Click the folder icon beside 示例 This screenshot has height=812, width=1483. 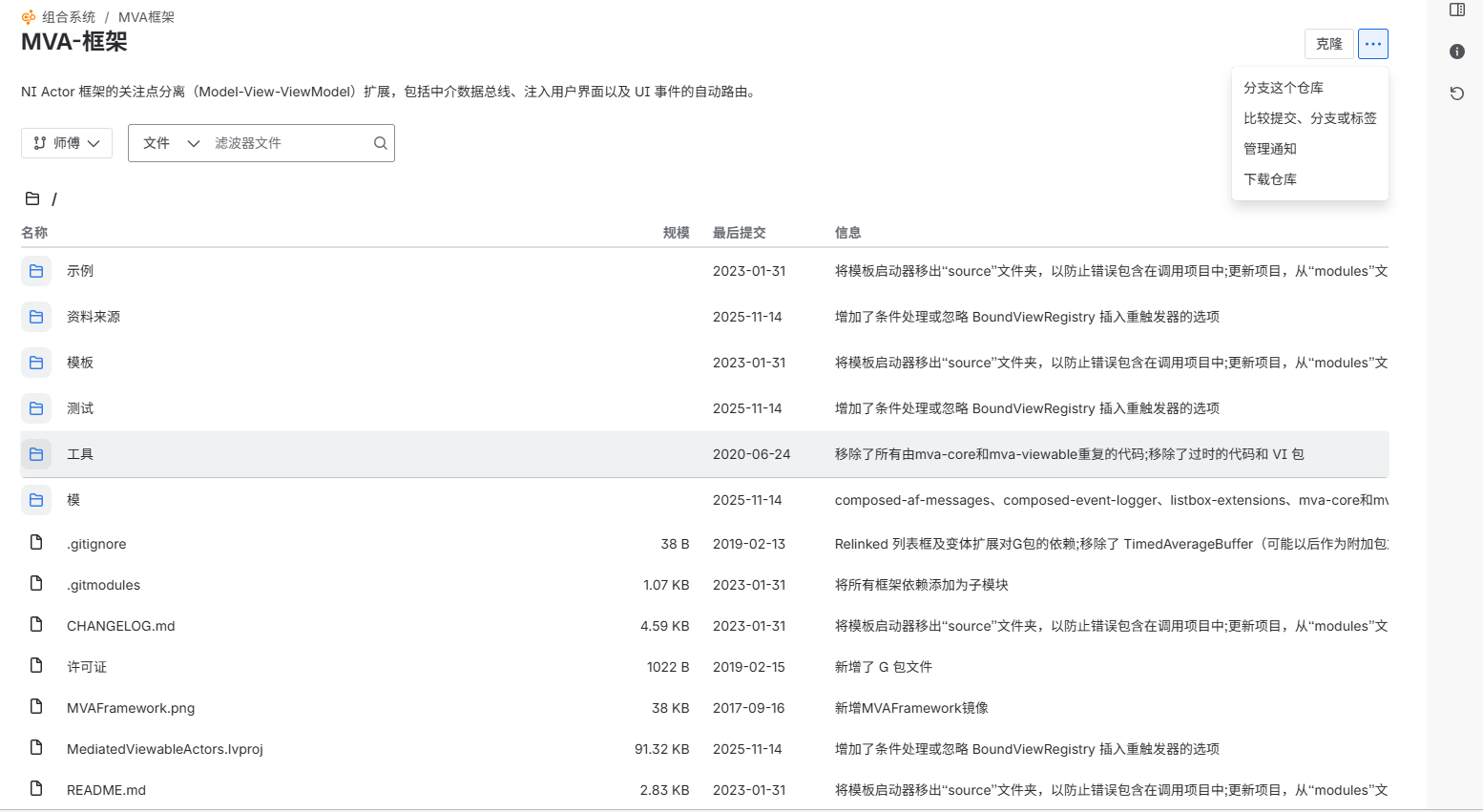(36, 271)
